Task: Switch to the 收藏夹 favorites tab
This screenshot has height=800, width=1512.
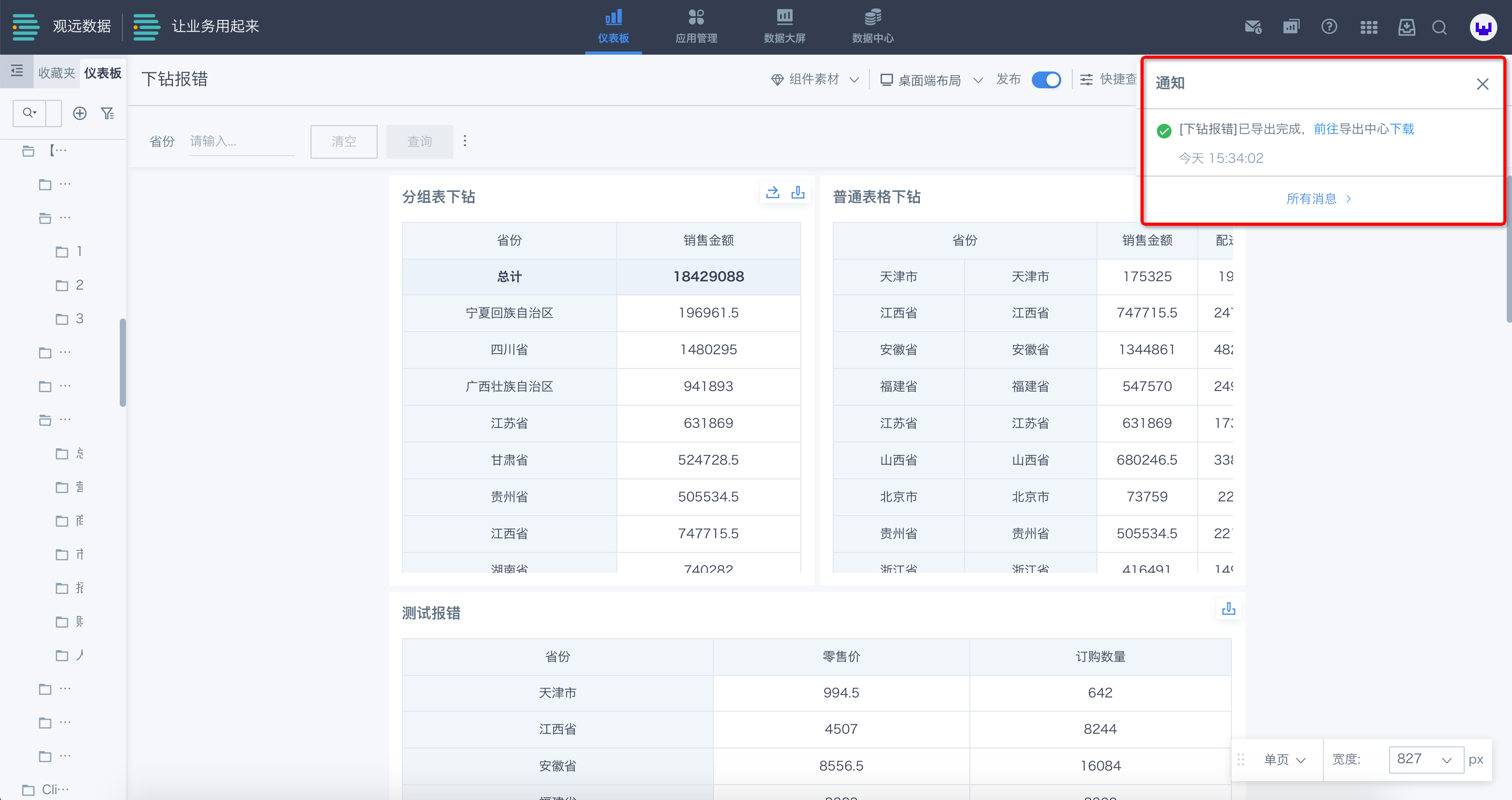Action: tap(56, 73)
